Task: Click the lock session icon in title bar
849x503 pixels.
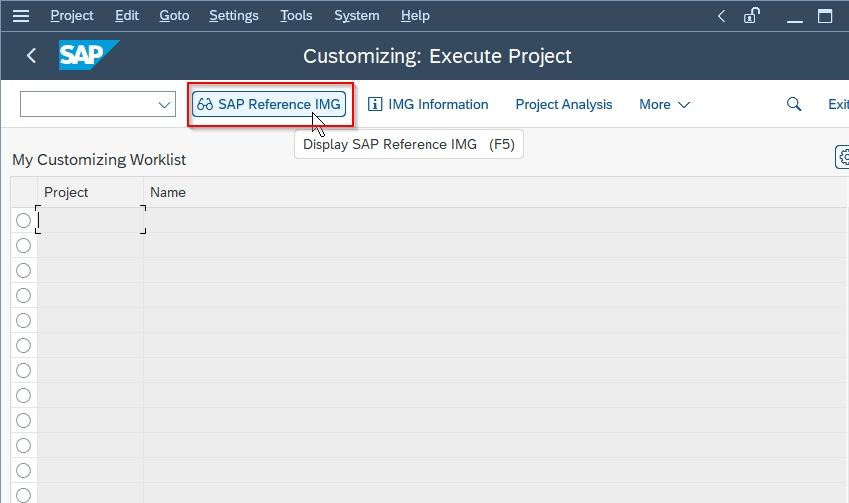Action: pyautogui.click(x=752, y=16)
